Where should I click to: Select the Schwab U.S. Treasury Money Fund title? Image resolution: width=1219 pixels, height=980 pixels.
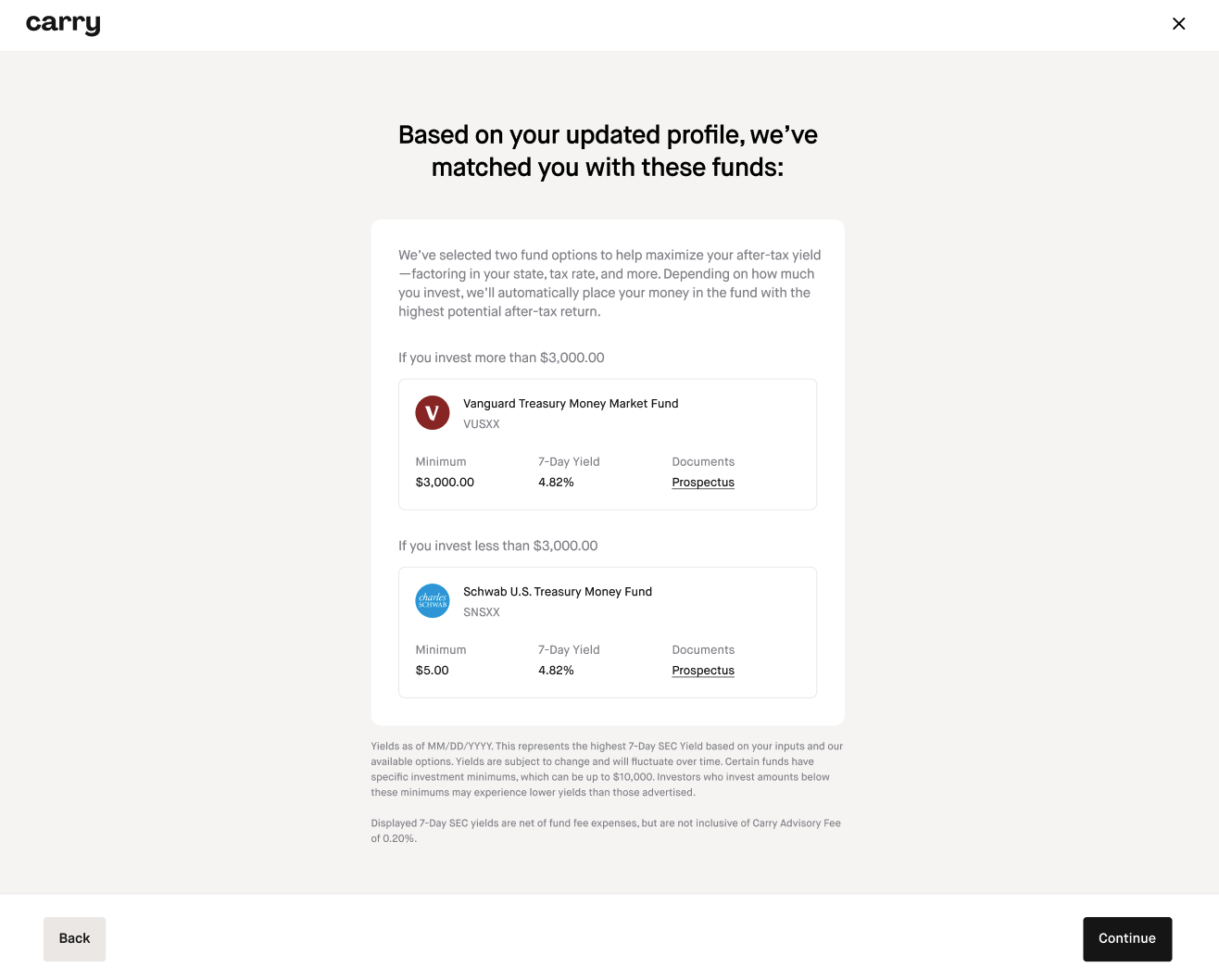[558, 591]
